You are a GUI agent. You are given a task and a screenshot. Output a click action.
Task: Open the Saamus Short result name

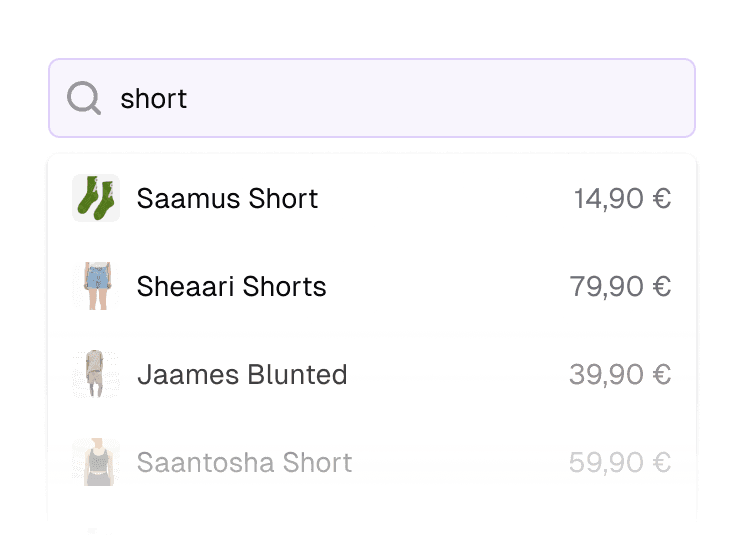(x=227, y=198)
